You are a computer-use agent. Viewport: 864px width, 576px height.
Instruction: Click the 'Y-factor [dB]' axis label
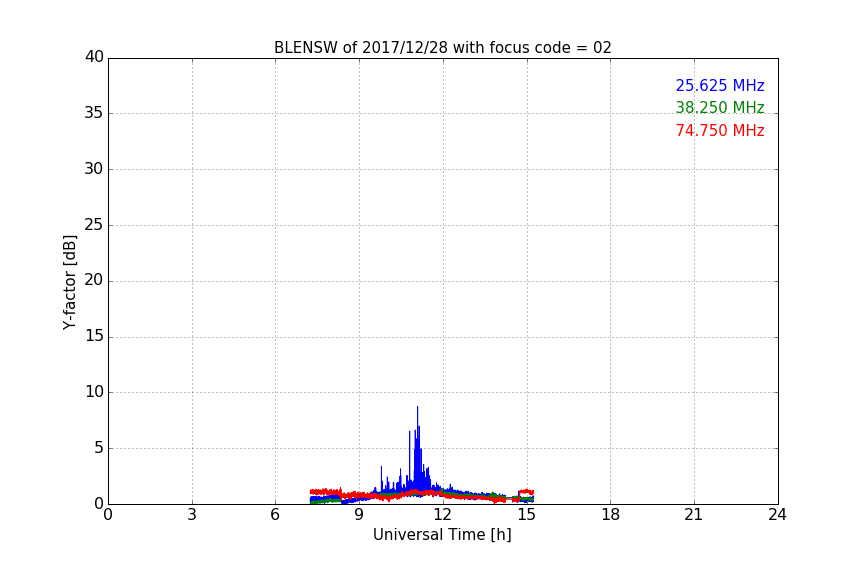click(69, 282)
